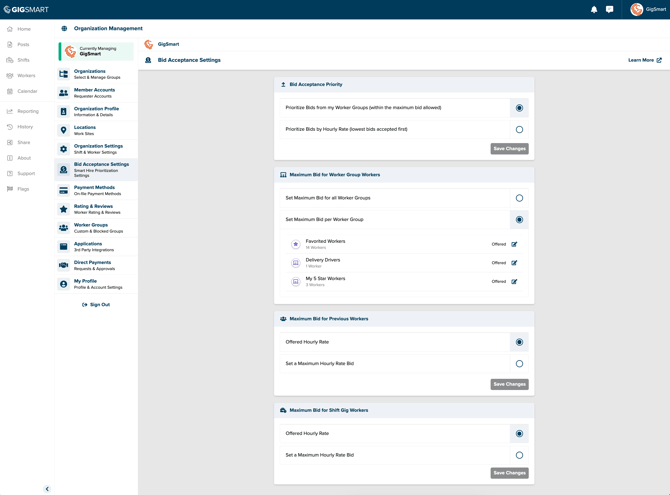Image resolution: width=670 pixels, height=495 pixels.
Task: Select Prioritize Bids by Hourly Rate
Action: pos(519,130)
